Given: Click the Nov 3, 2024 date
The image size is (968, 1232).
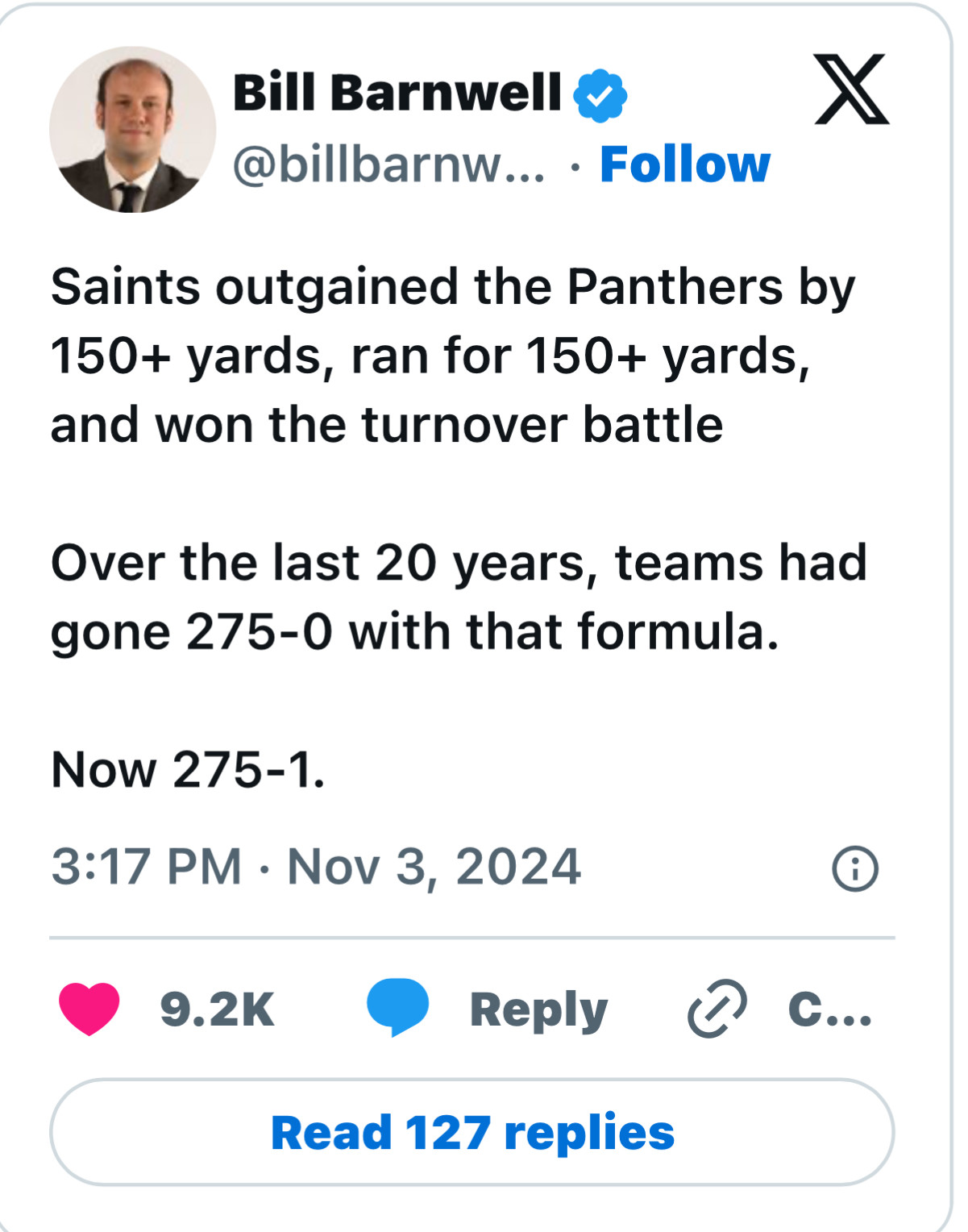Looking at the screenshot, I should click(x=434, y=867).
